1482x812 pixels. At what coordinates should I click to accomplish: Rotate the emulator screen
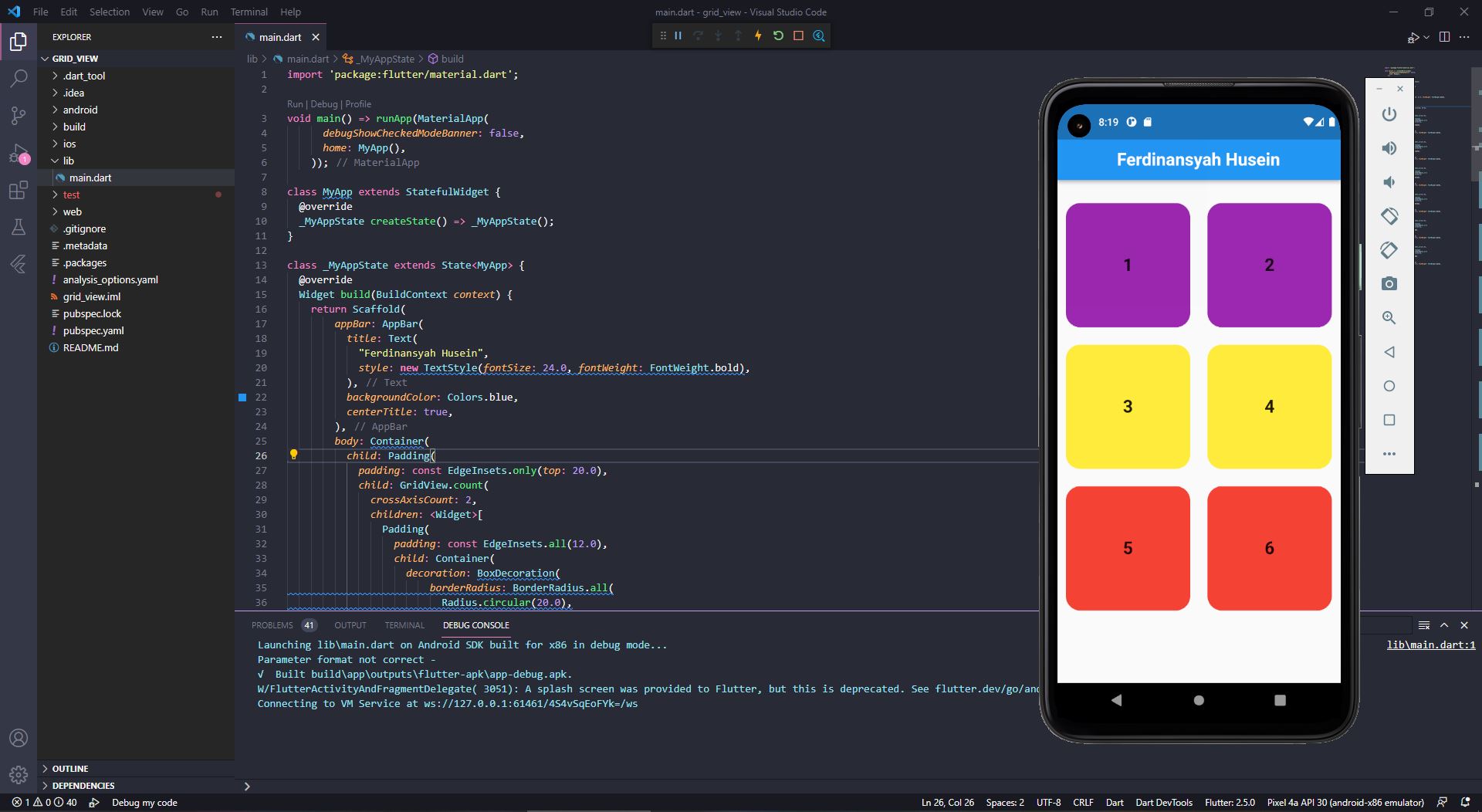pyautogui.click(x=1389, y=216)
